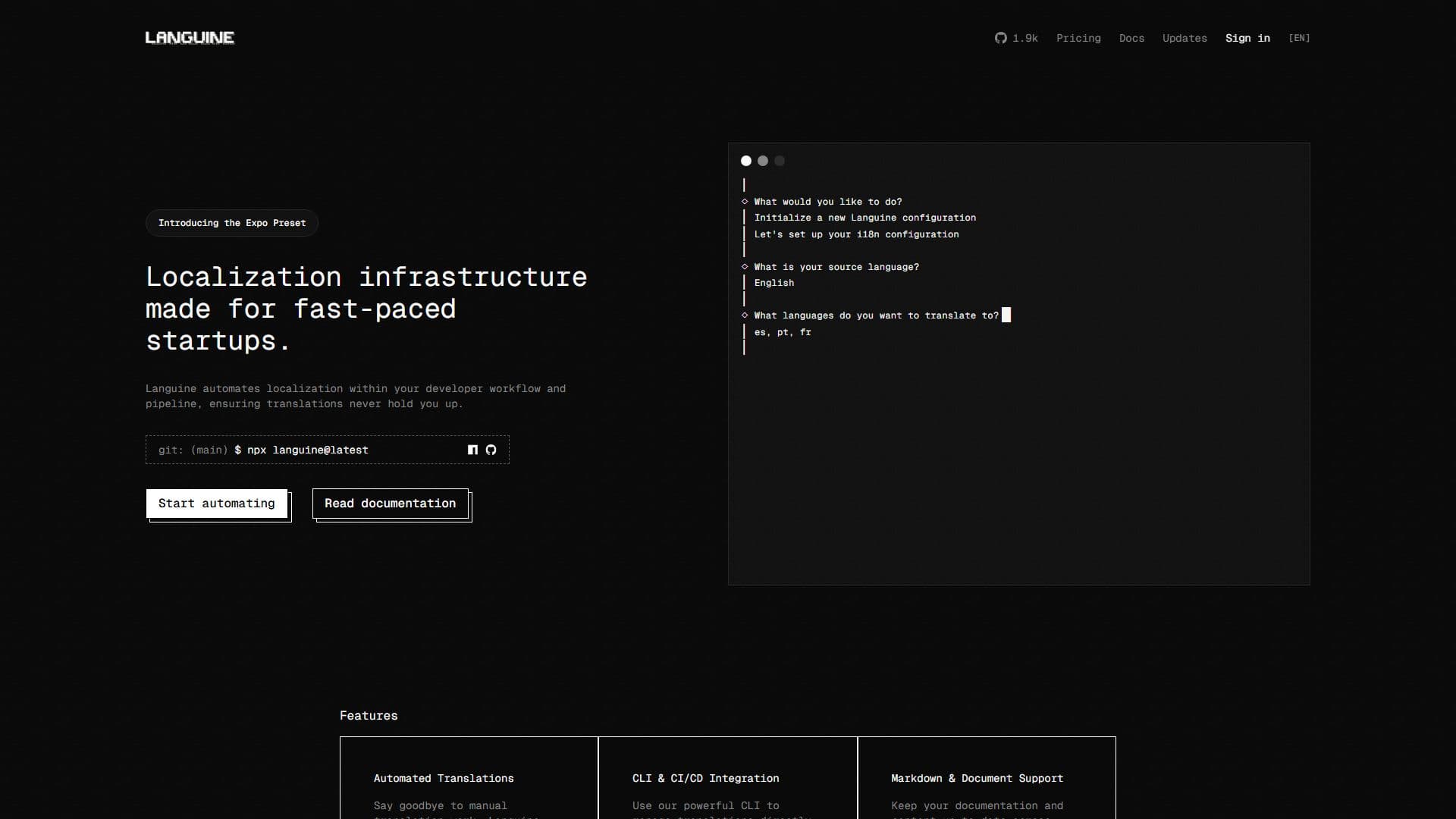Click the Introducing the Expo Preset badge
The width and height of the screenshot is (1456, 819).
232,223
